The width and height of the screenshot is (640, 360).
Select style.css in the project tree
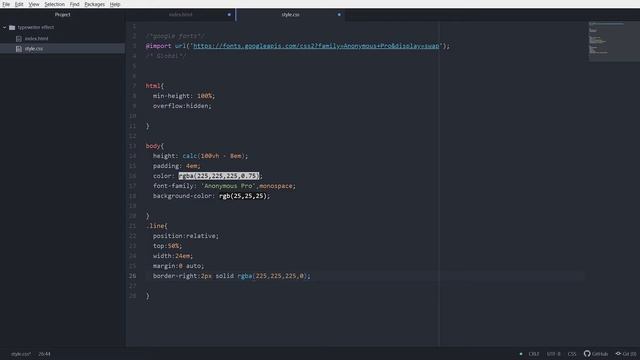33,49
